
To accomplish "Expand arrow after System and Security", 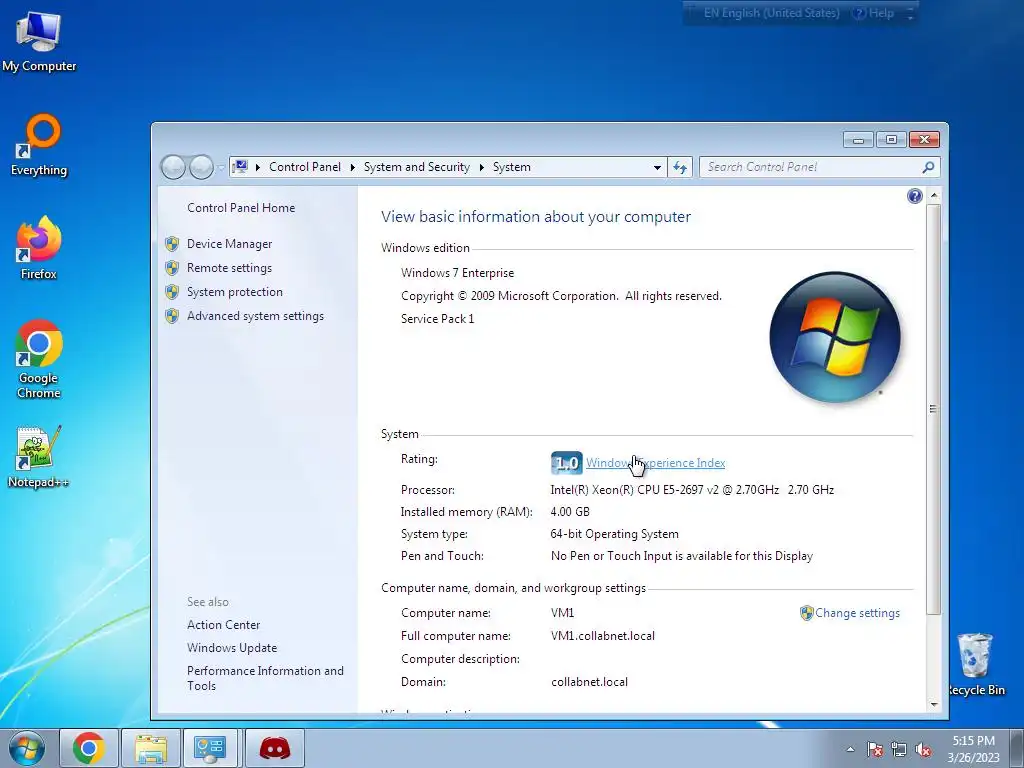I will coord(481,167).
